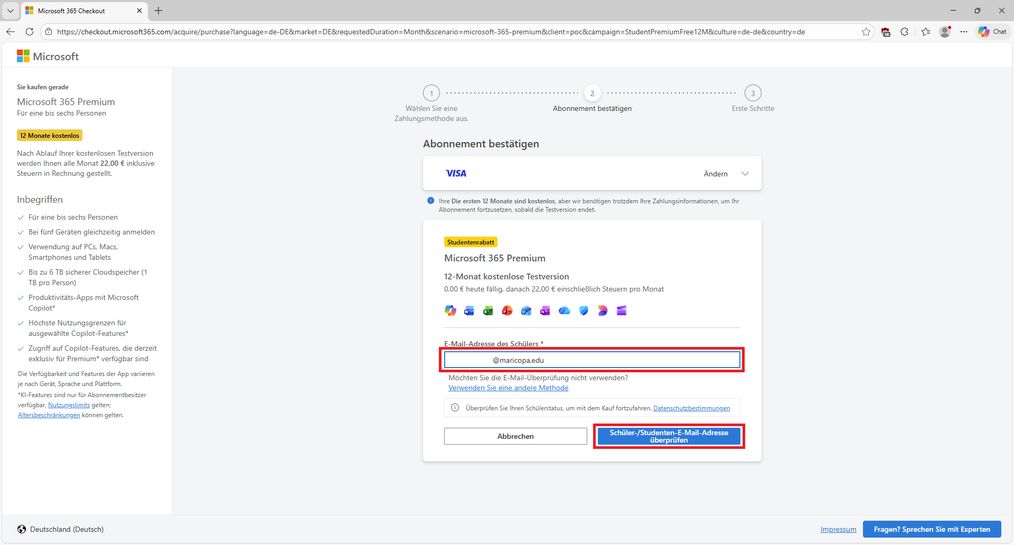Screen dimensions: 1014x545
Task: Click the Microsoft 365 Premium sidebar heading
Action: 66,102
